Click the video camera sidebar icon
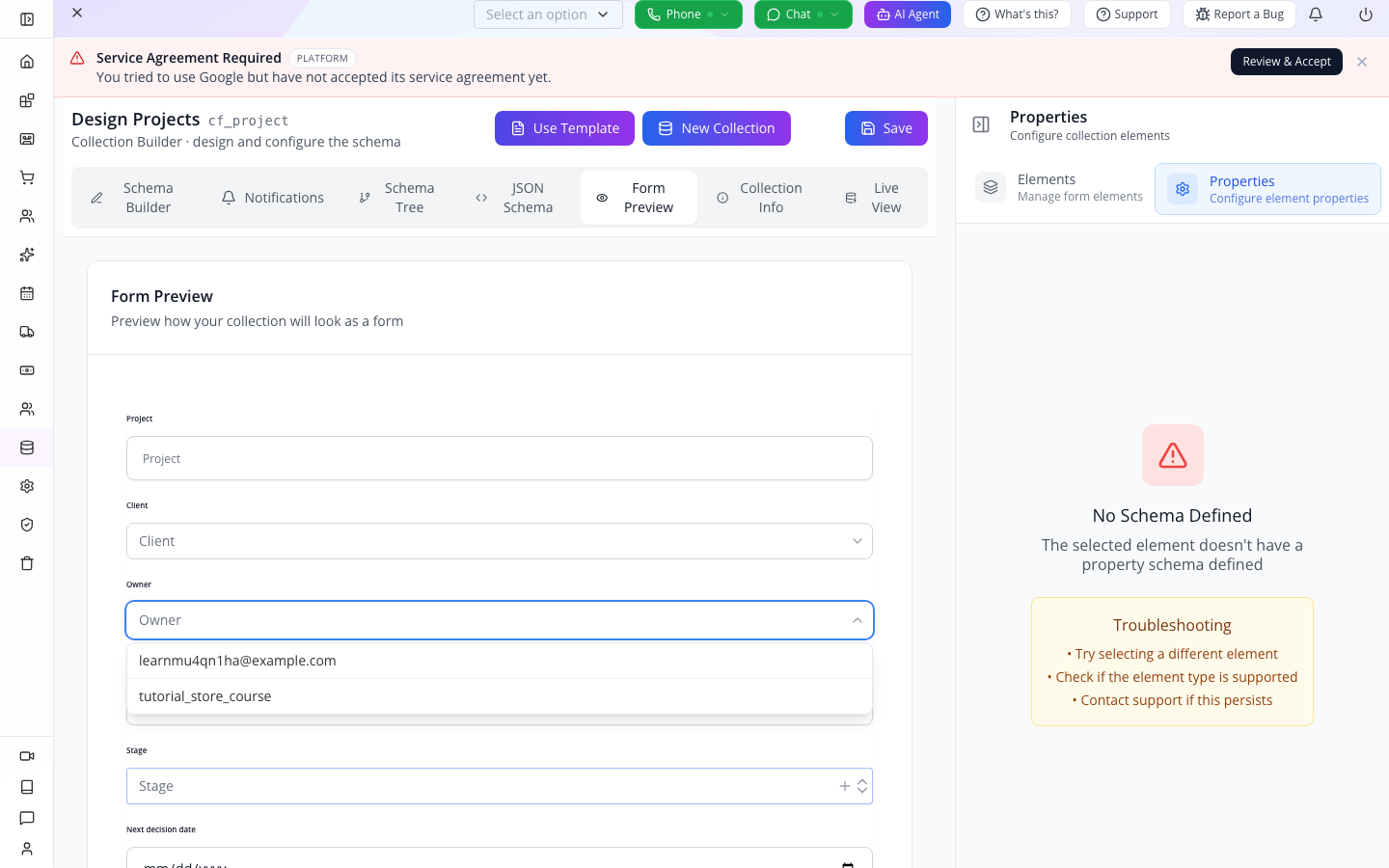This screenshot has width=1389, height=868. pyautogui.click(x=27, y=756)
